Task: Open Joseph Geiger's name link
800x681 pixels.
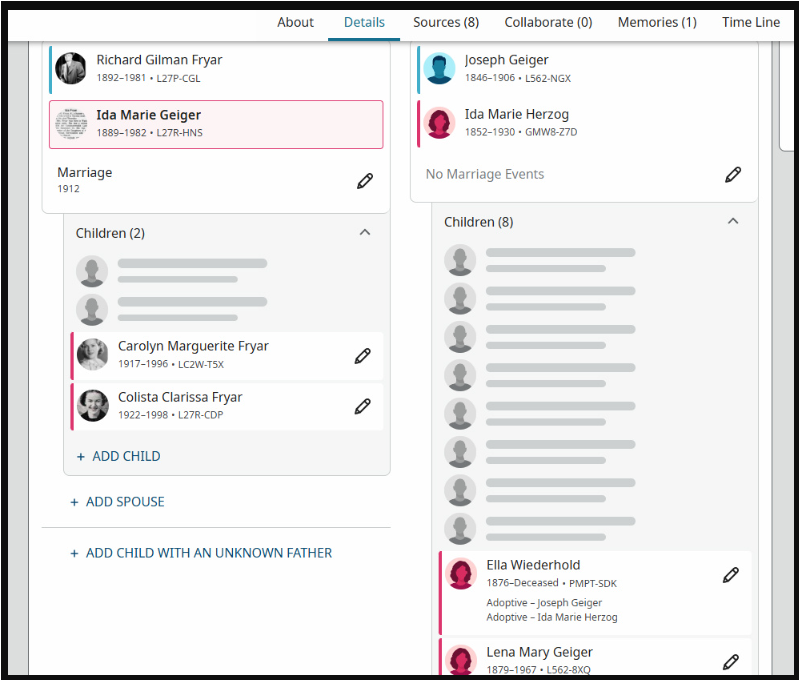Action: pos(506,60)
